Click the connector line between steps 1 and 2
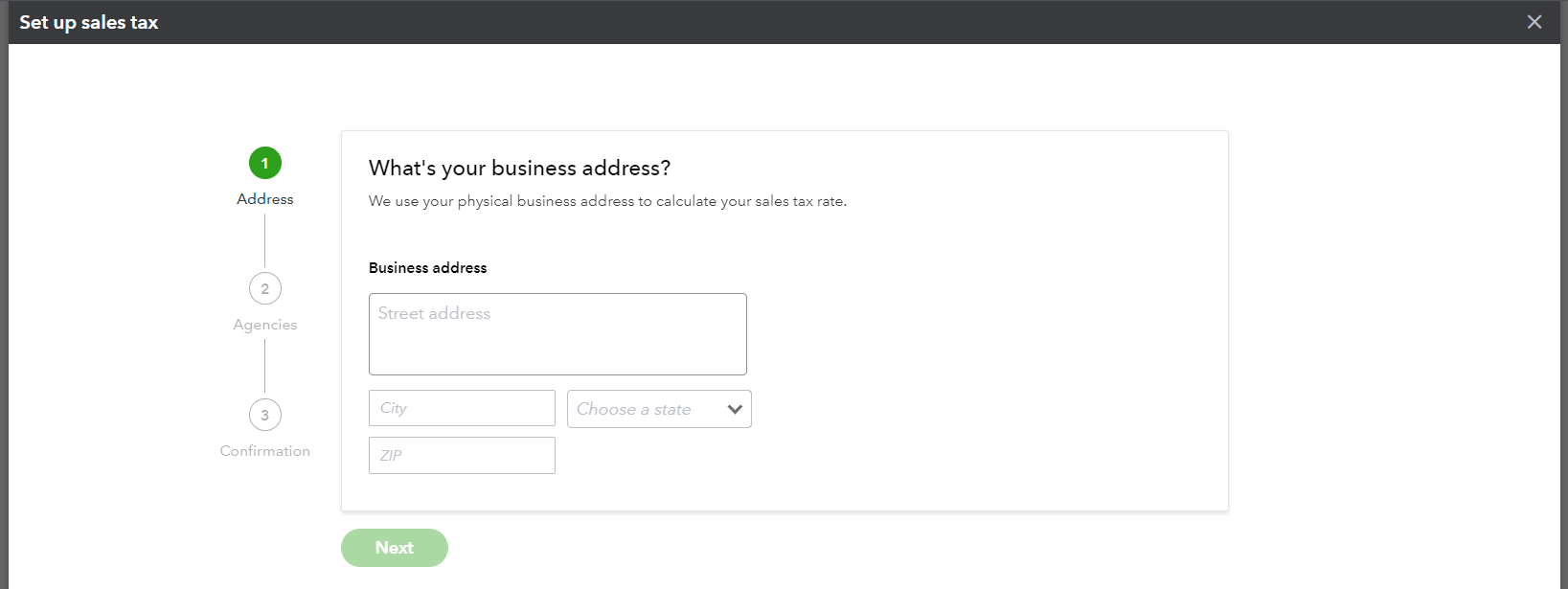 click(265, 239)
